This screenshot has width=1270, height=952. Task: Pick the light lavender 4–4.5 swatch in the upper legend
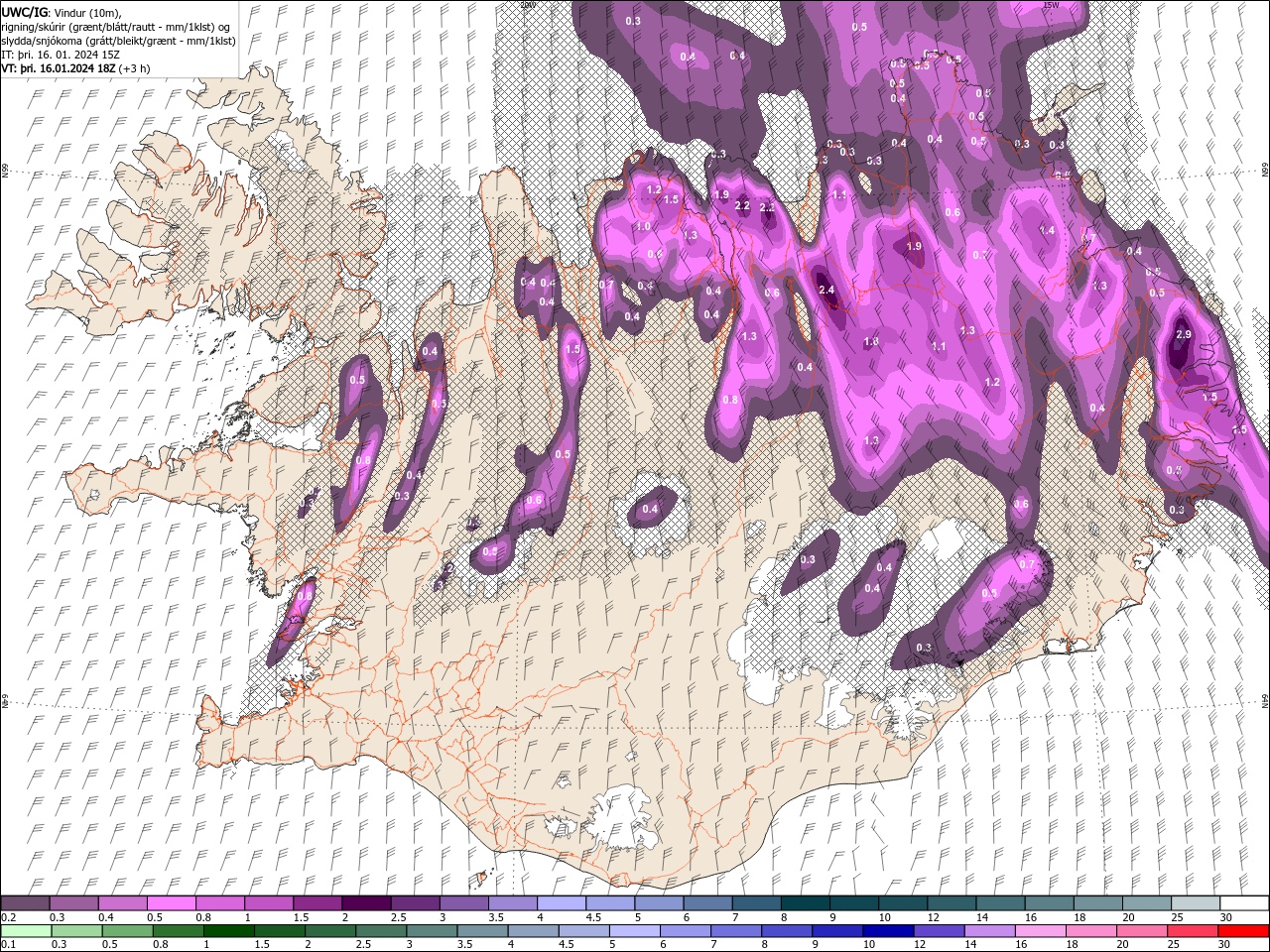[x=561, y=903]
